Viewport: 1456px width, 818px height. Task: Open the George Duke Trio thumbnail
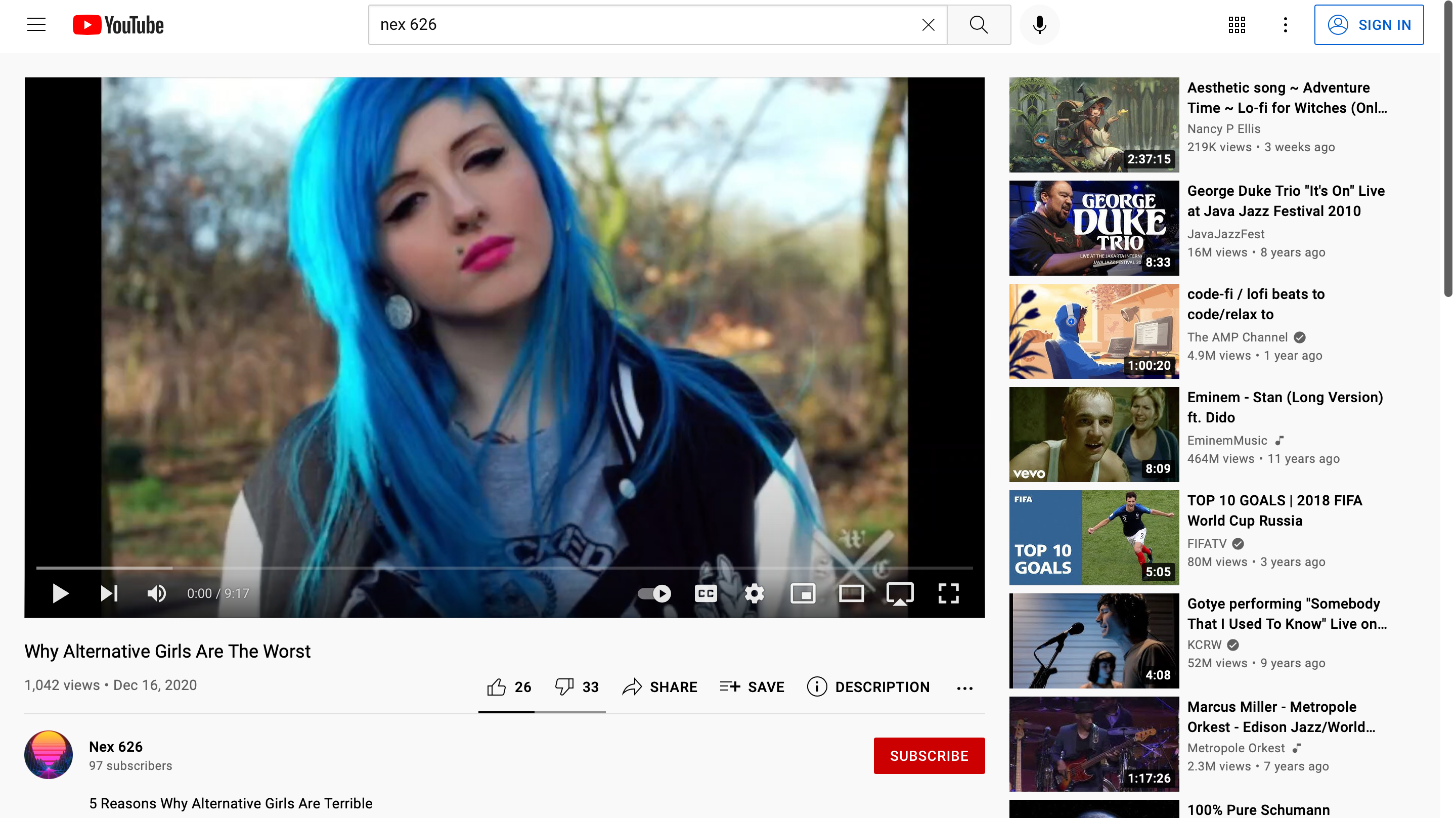tap(1094, 228)
